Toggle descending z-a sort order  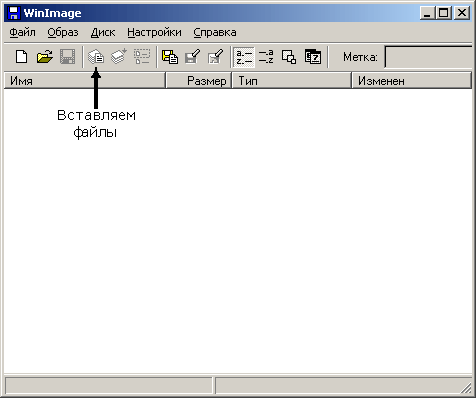point(266,57)
